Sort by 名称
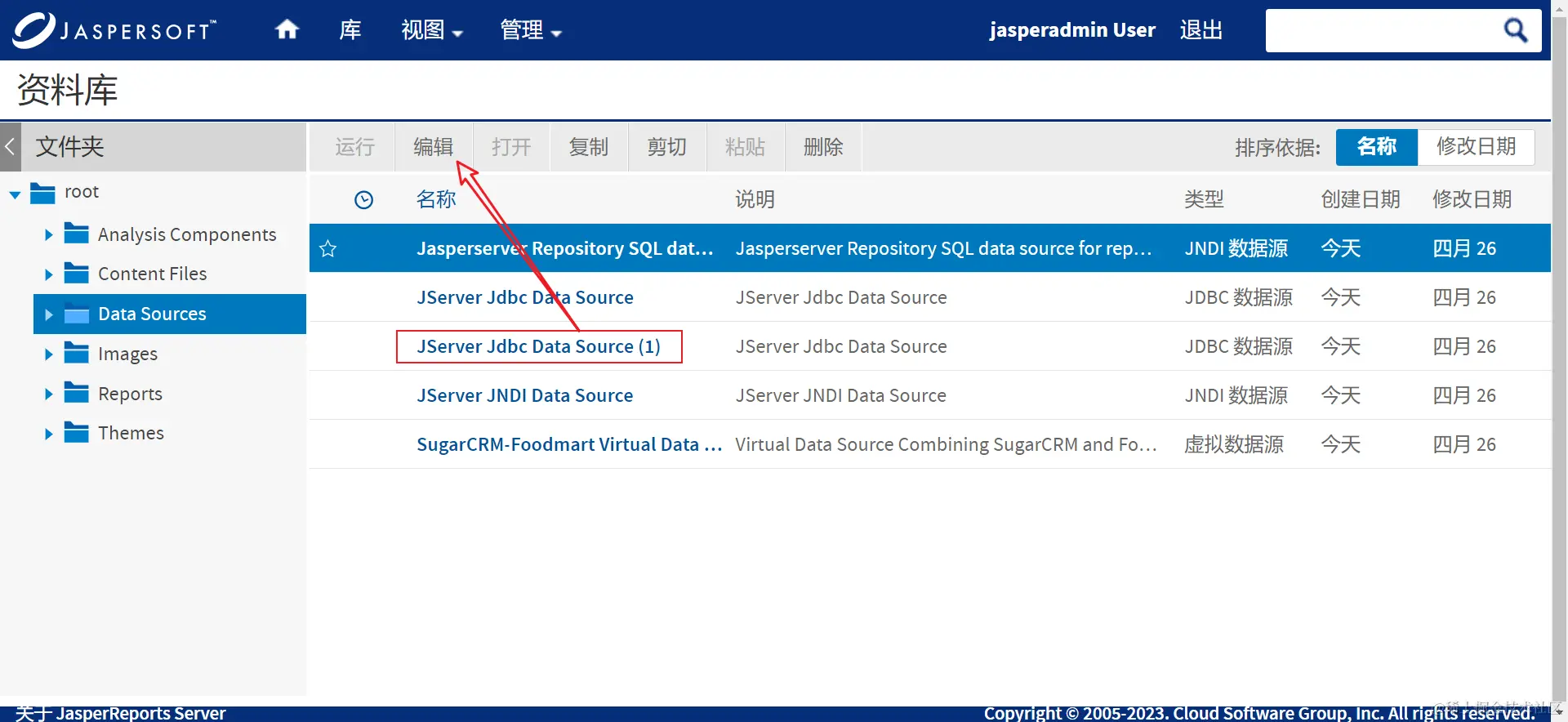The height and width of the screenshot is (722, 1568). pyautogui.click(x=1377, y=147)
